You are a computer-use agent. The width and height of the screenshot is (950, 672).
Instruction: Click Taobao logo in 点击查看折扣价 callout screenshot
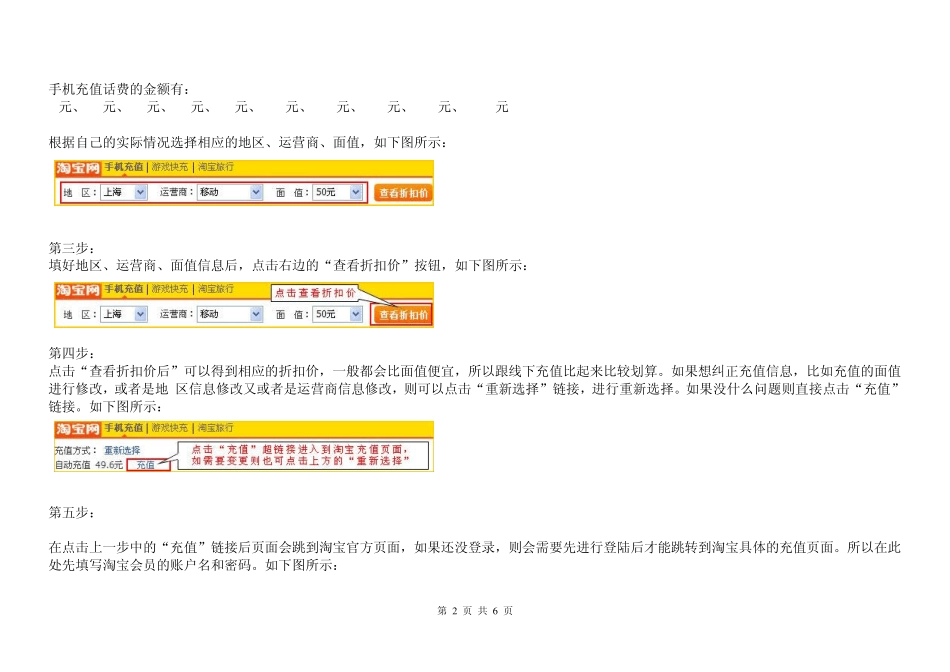pyautogui.click(x=78, y=290)
